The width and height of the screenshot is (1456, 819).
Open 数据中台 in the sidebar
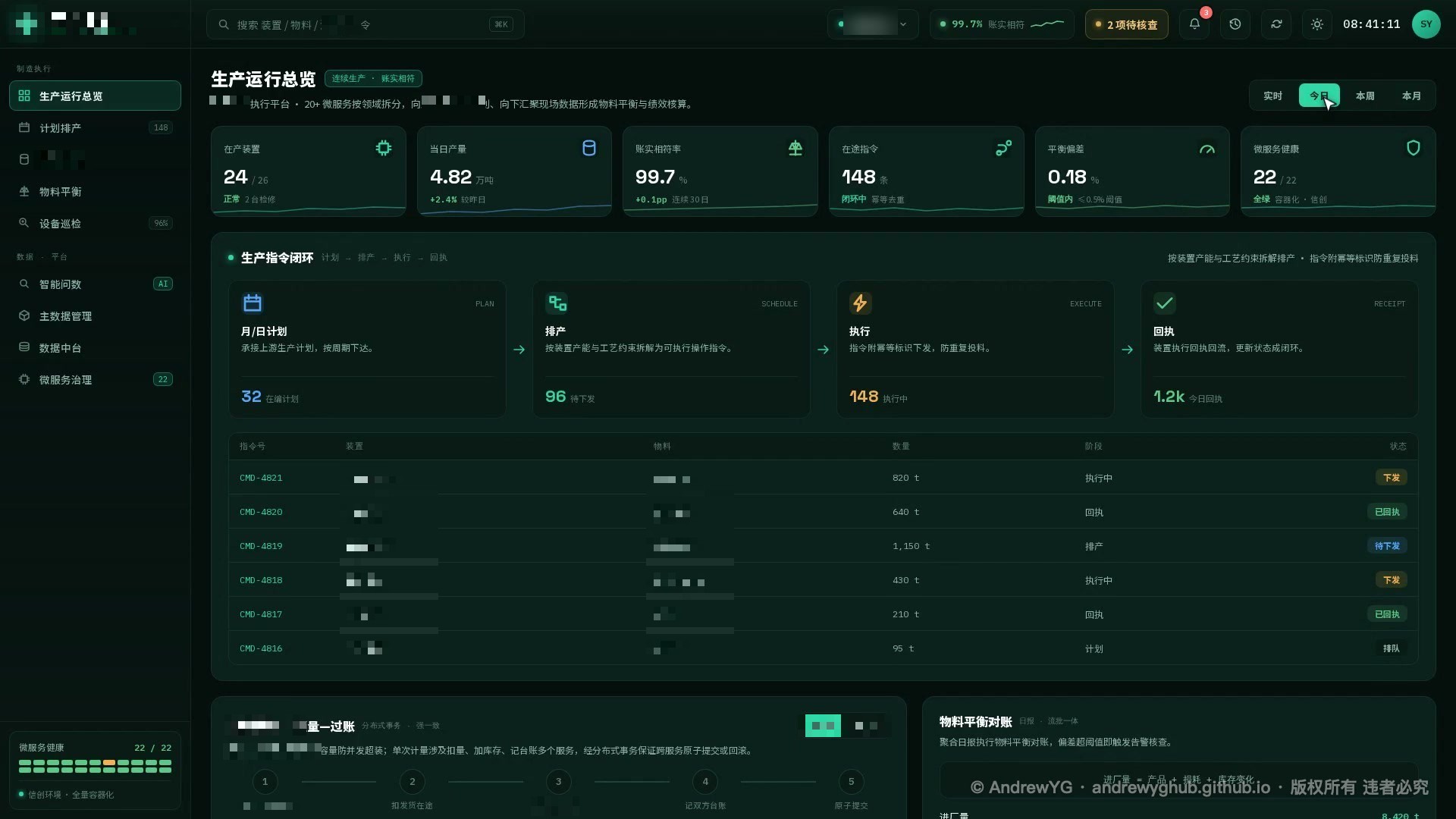tap(95, 347)
